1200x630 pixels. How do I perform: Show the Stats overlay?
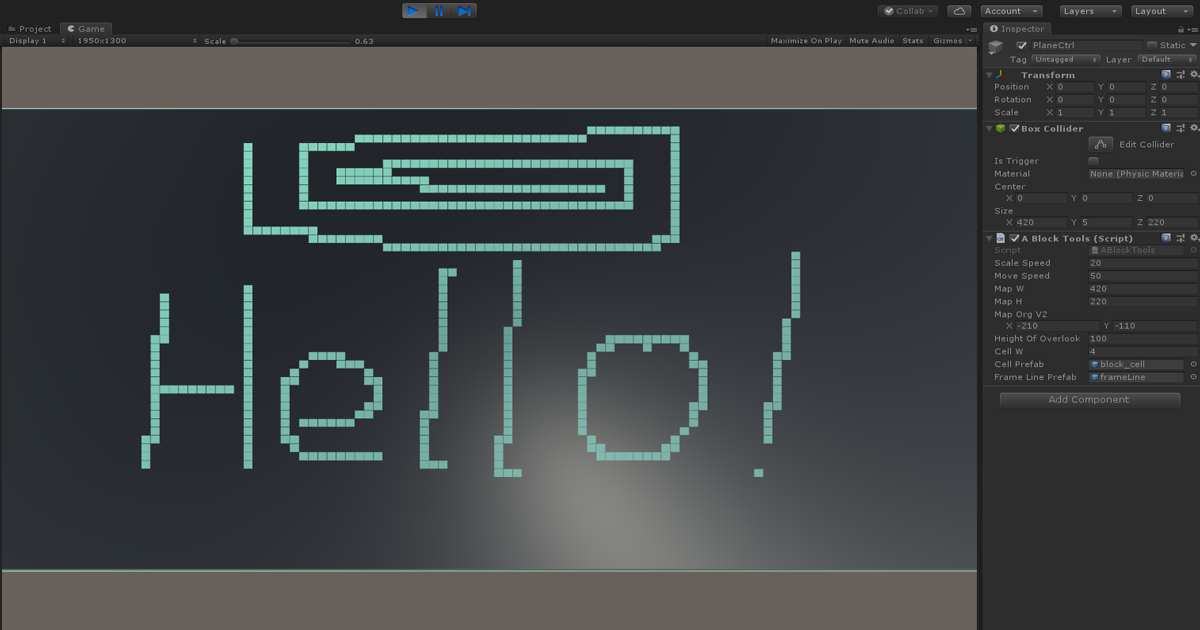(913, 41)
